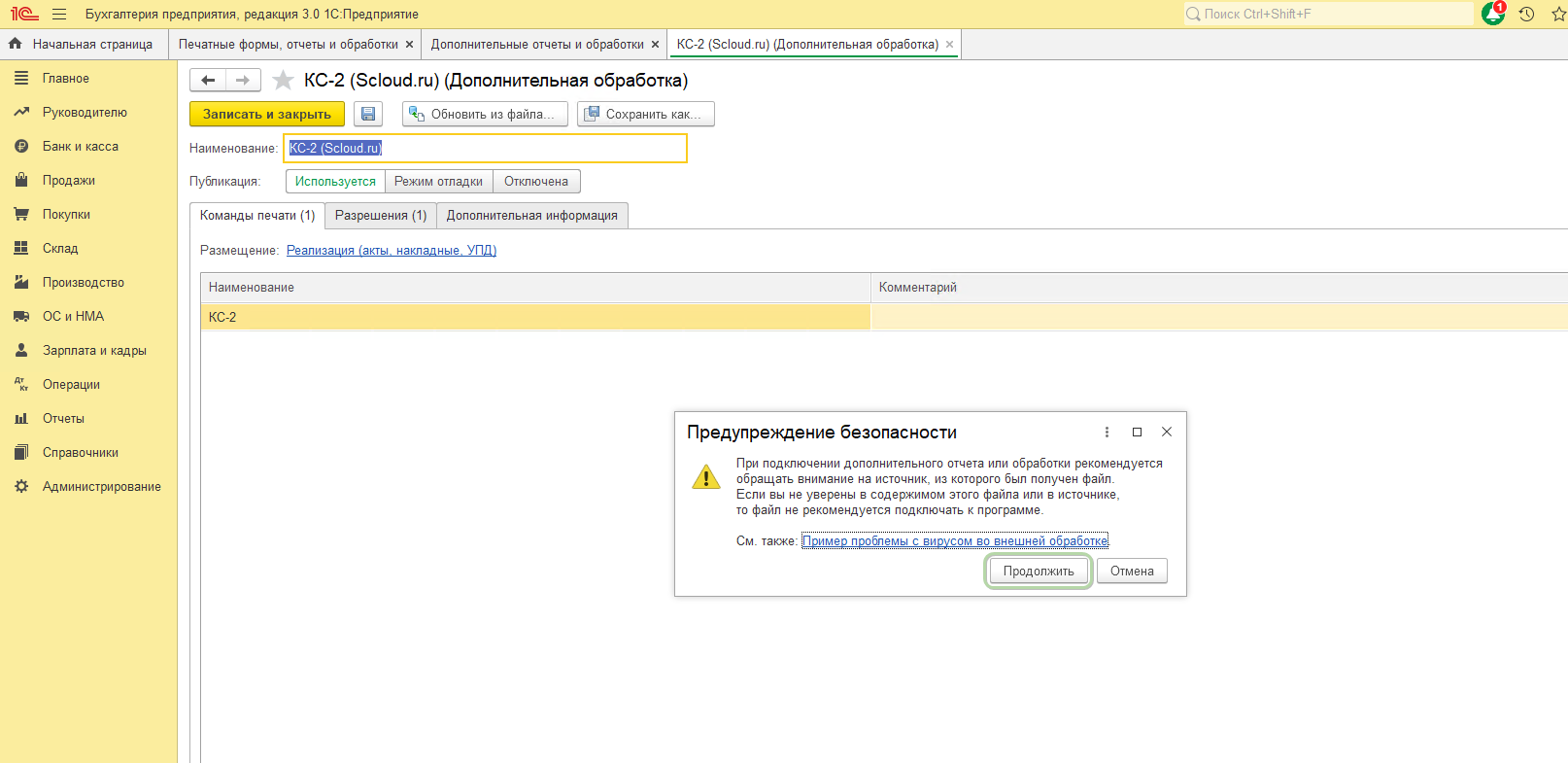1568x763 pixels.
Task: Click the Руководителю chart icon
Action: point(21,112)
